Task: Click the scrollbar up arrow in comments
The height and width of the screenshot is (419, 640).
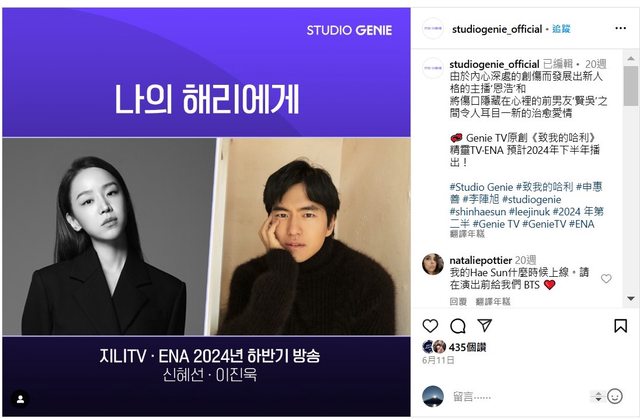Action: (631, 58)
